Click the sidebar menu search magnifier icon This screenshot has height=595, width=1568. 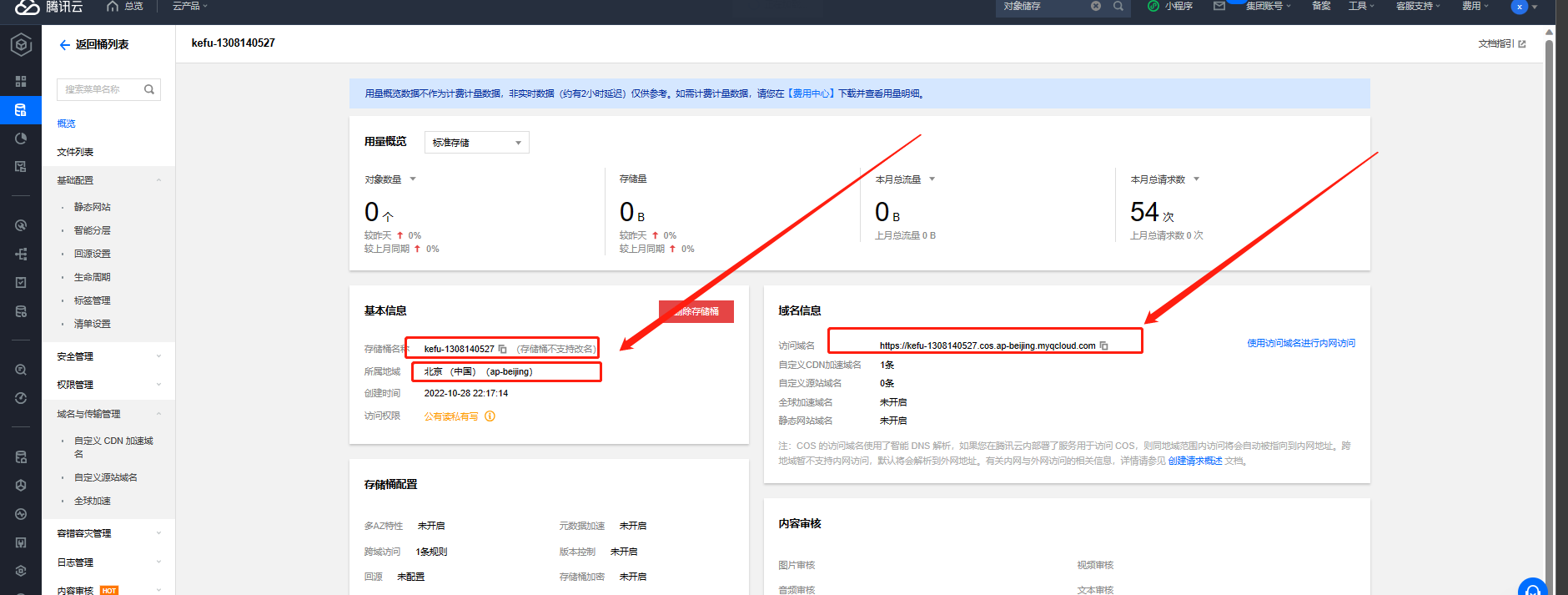point(149,89)
